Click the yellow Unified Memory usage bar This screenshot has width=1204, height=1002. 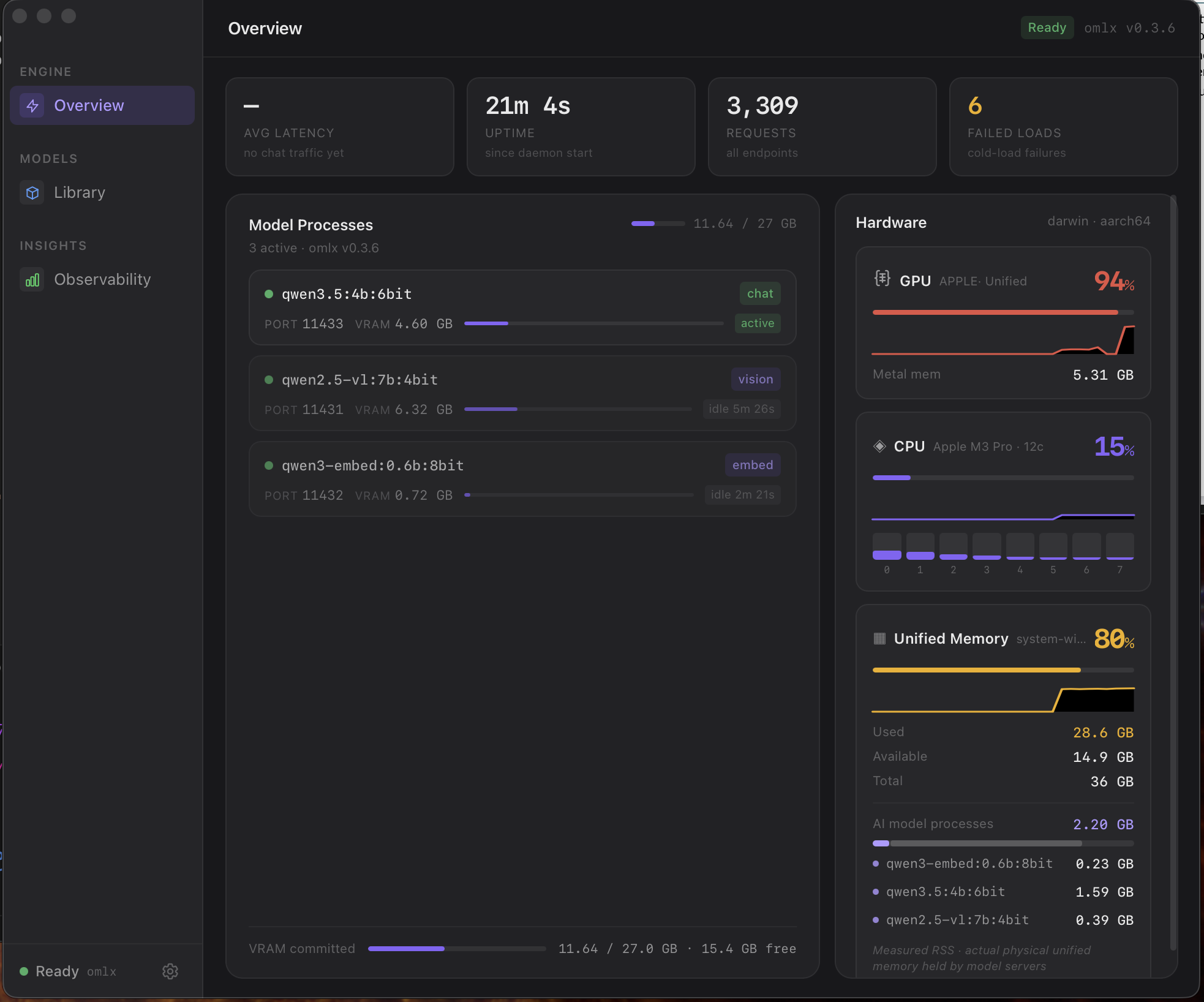(x=1003, y=670)
